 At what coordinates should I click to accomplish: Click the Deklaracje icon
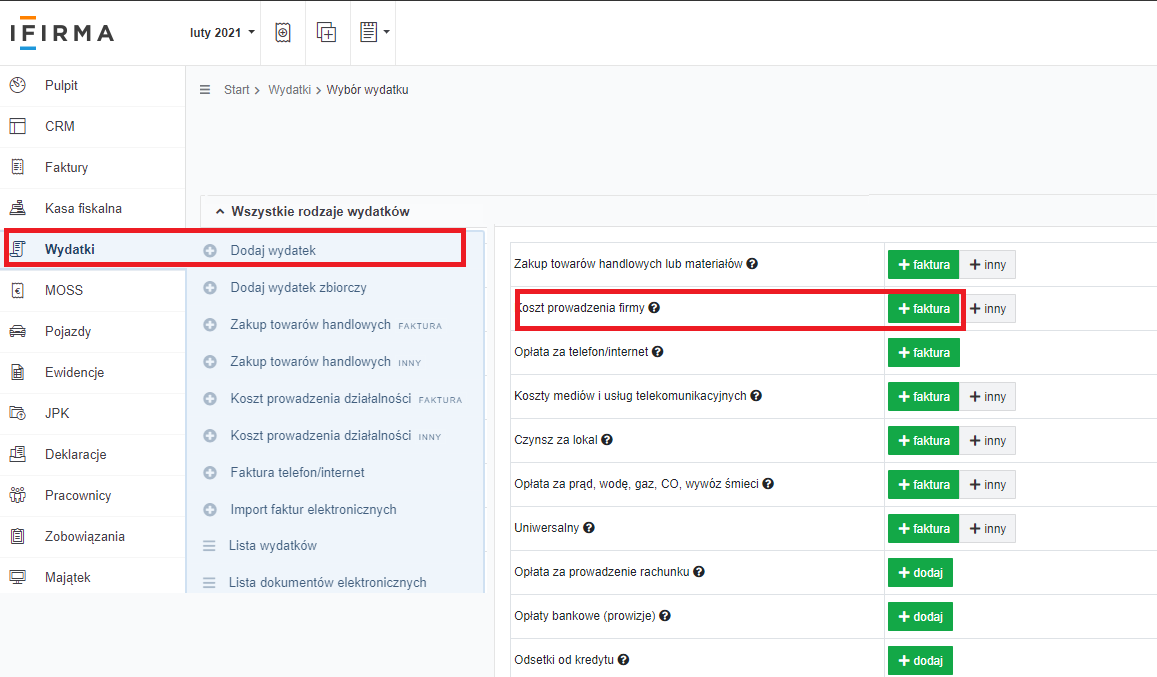[x=18, y=454]
